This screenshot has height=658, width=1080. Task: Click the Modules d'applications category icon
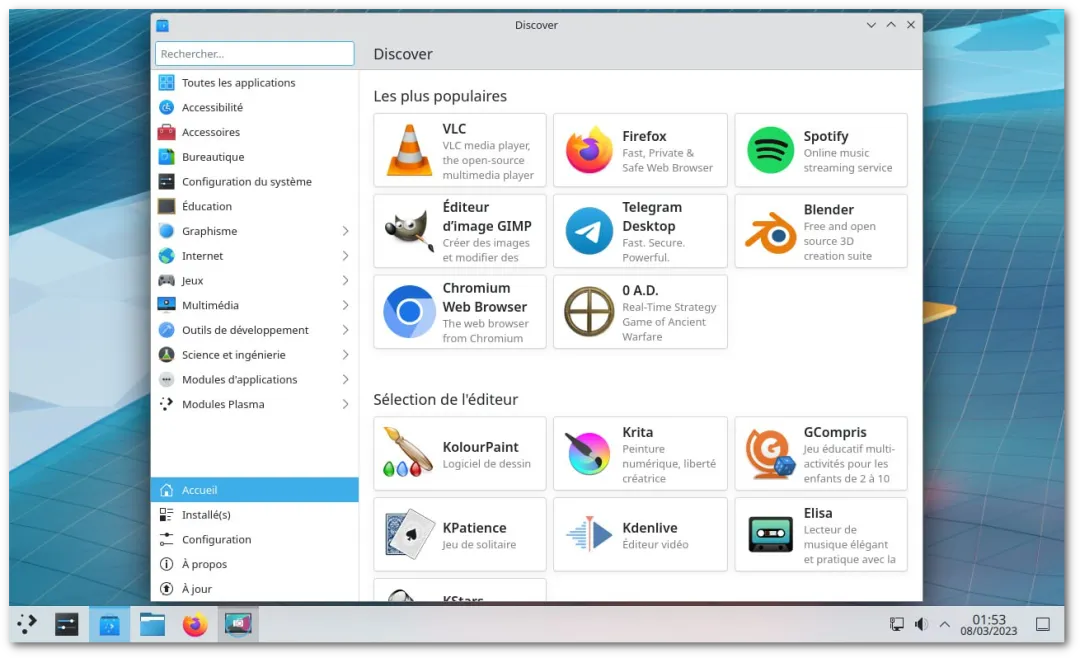166,380
